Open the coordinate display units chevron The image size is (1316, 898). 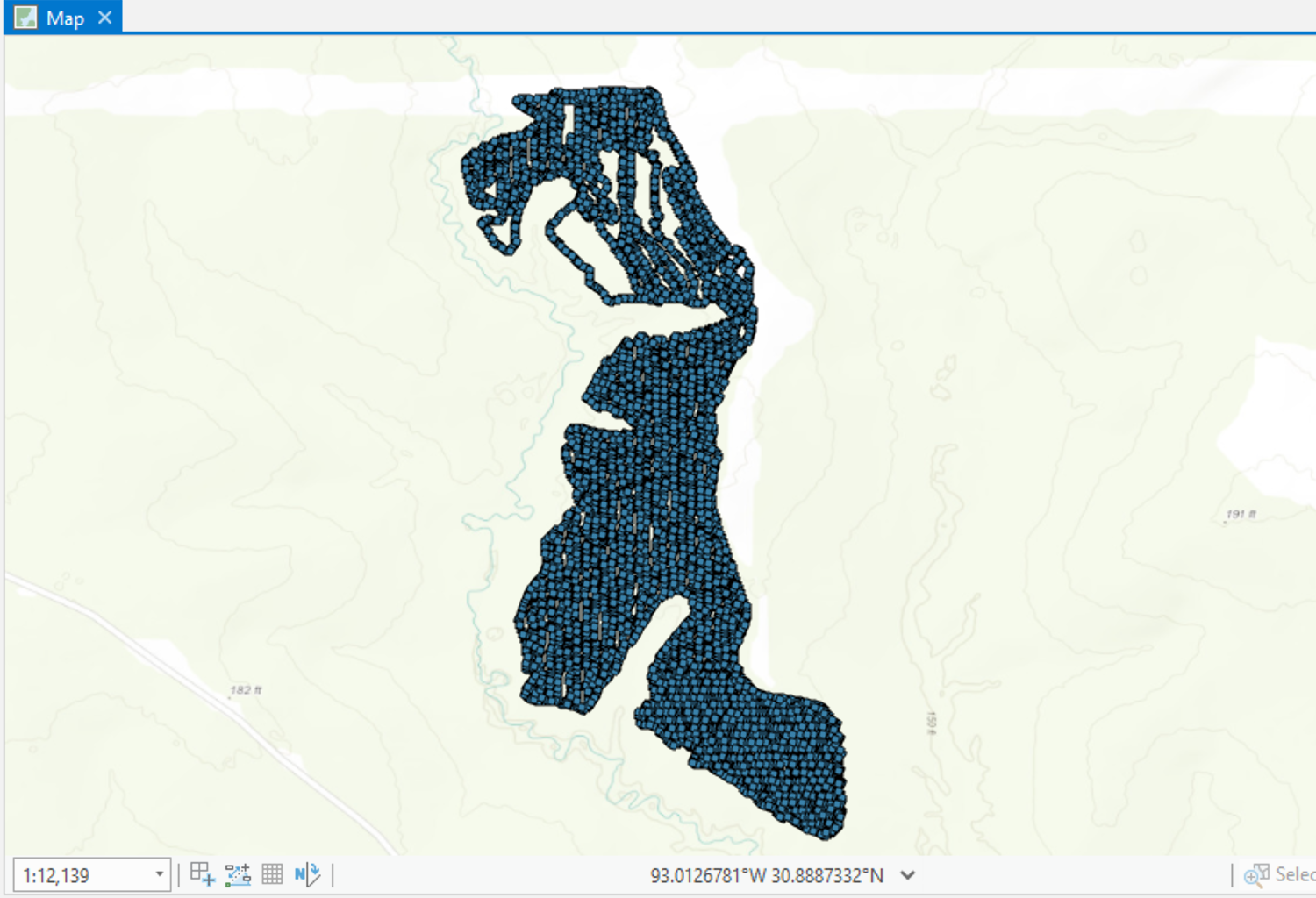[x=908, y=875]
